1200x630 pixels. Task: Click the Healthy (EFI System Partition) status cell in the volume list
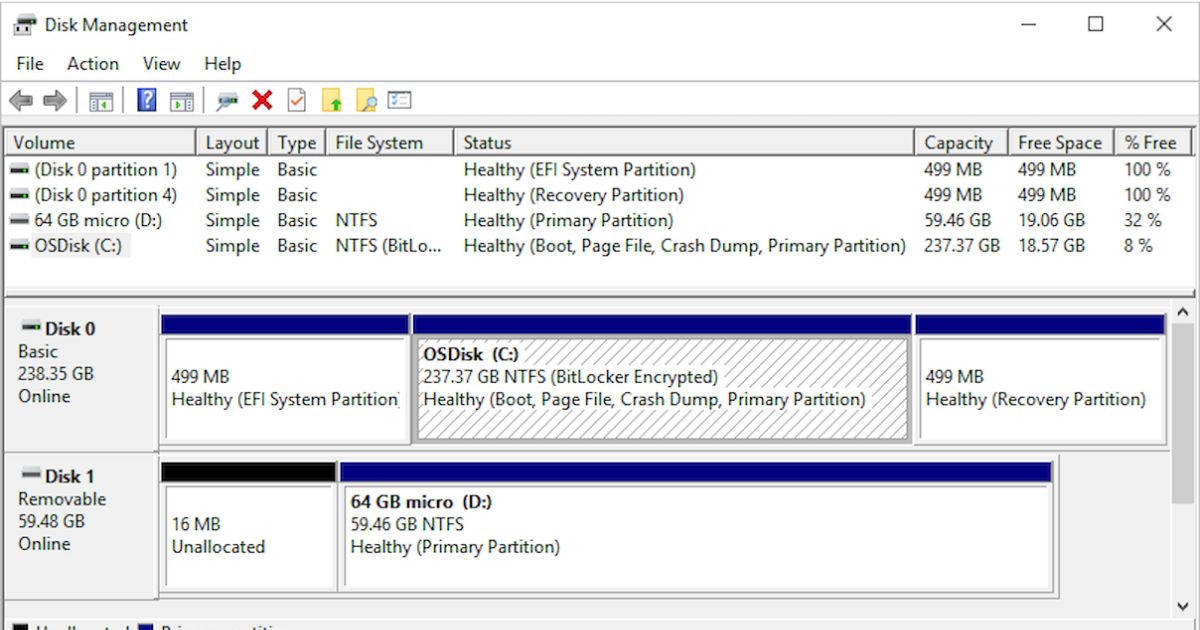click(579, 170)
